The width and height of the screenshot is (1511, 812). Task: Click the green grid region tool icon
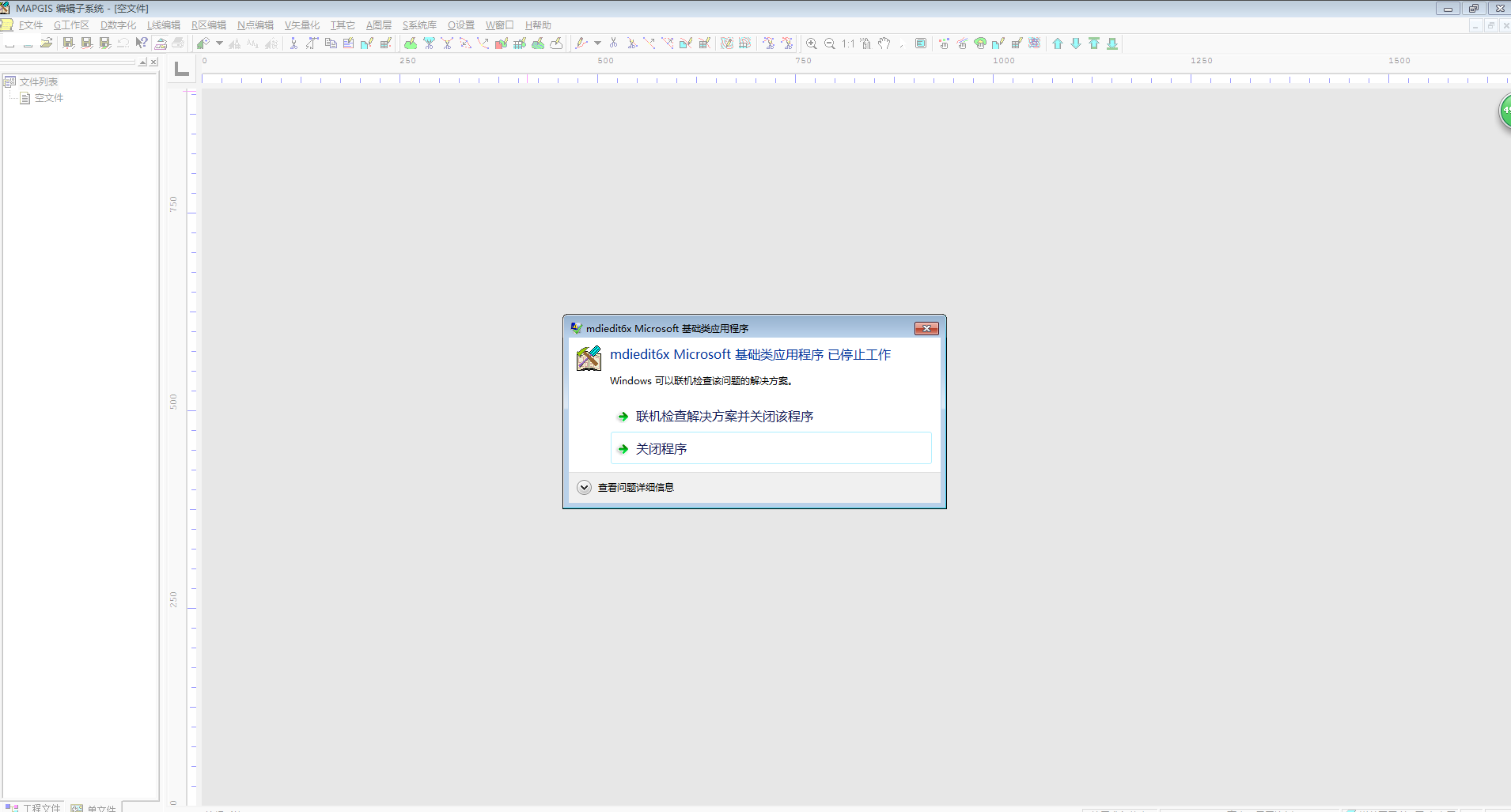tap(520, 43)
